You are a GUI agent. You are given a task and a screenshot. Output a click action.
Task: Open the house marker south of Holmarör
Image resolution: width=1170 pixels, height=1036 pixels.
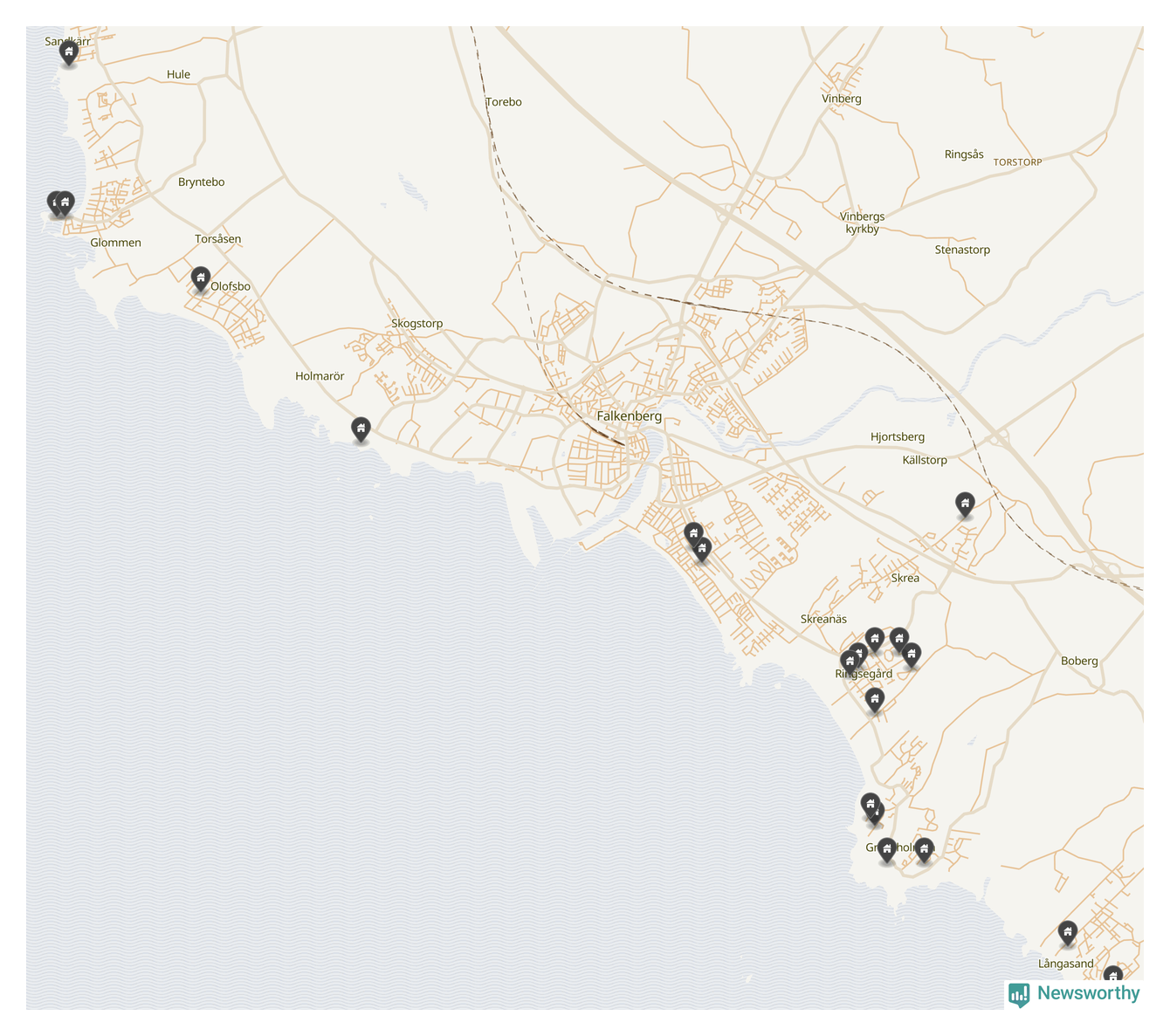[361, 429]
